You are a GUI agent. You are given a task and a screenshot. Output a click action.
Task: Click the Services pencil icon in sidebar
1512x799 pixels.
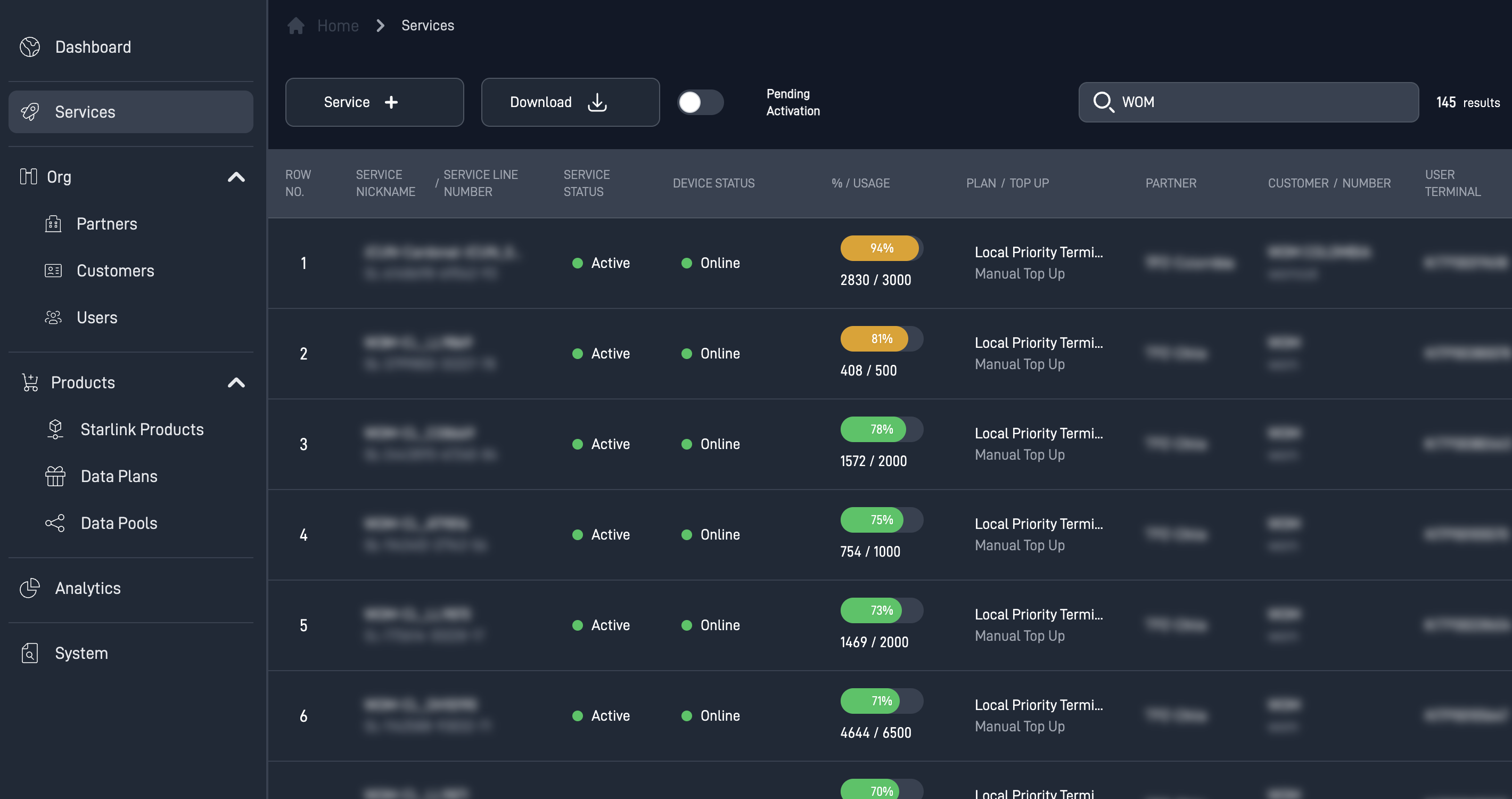[x=29, y=111]
